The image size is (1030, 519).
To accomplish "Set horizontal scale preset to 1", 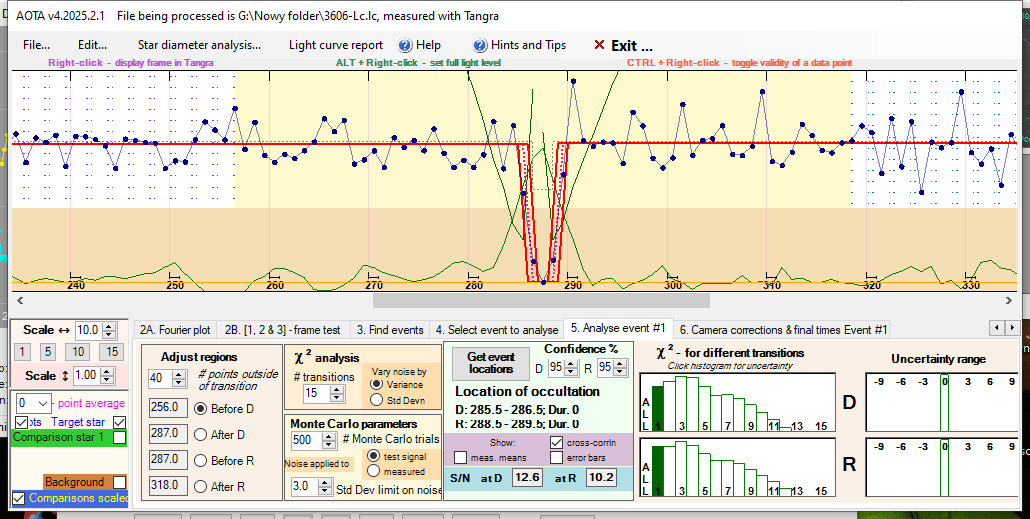I will (x=22, y=351).
